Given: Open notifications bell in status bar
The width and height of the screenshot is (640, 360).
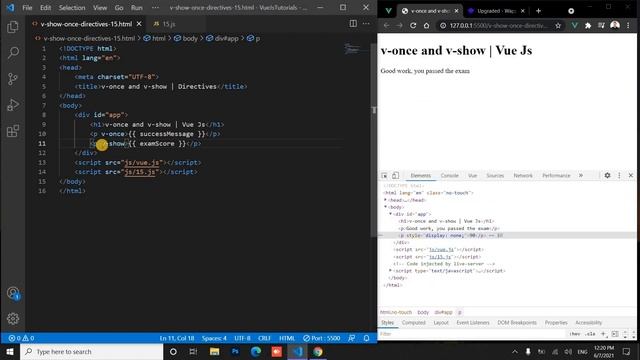Looking at the screenshot, I should pyautogui.click(x=367, y=338).
